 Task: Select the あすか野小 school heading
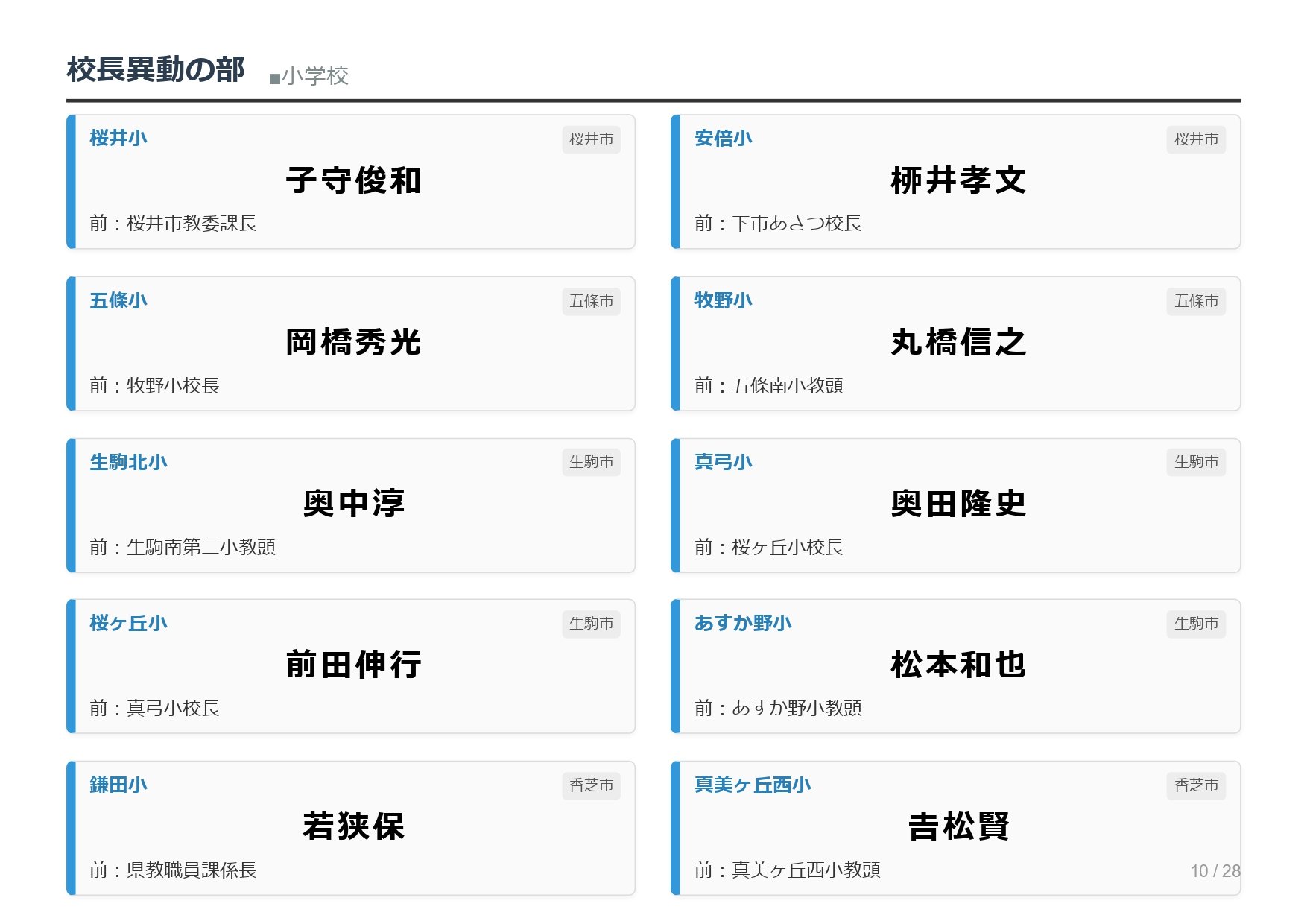[x=742, y=623]
